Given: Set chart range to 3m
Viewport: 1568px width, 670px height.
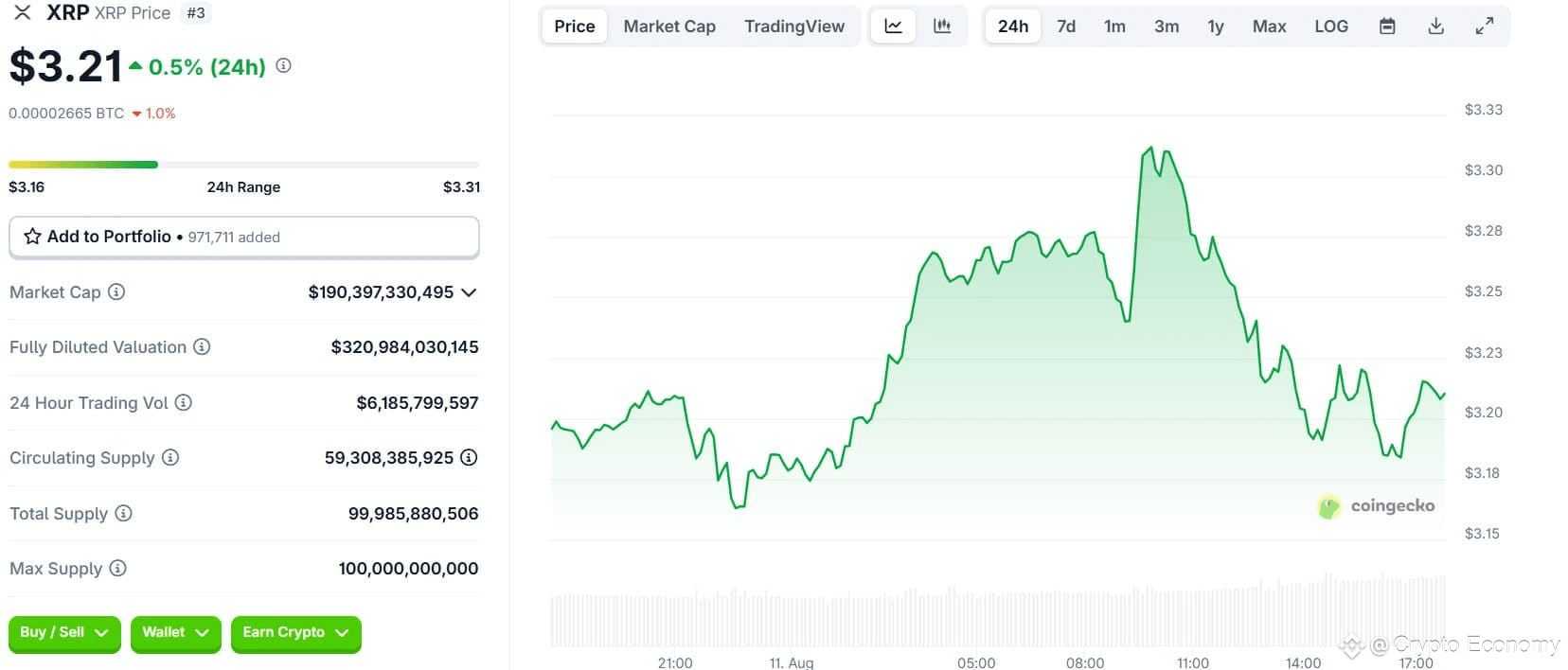Looking at the screenshot, I should tap(1167, 26).
